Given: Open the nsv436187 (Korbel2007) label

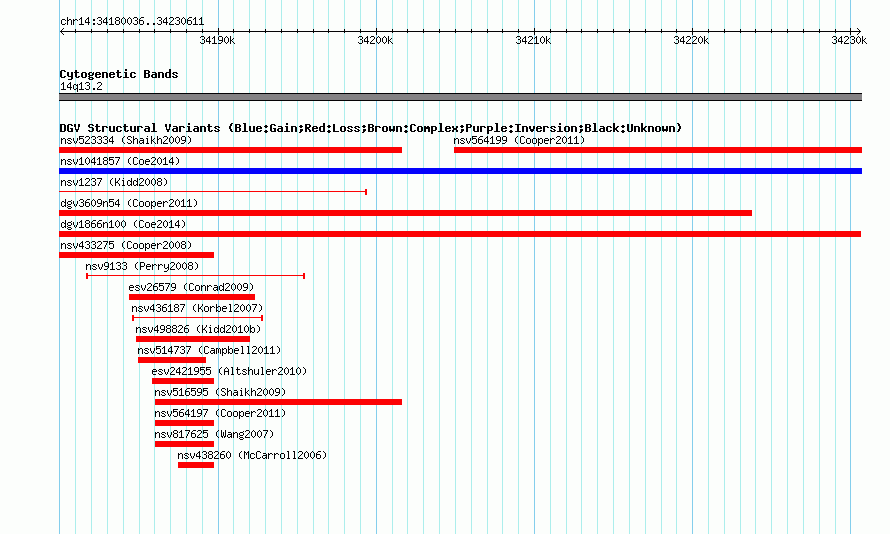Looking at the screenshot, I should [197, 308].
